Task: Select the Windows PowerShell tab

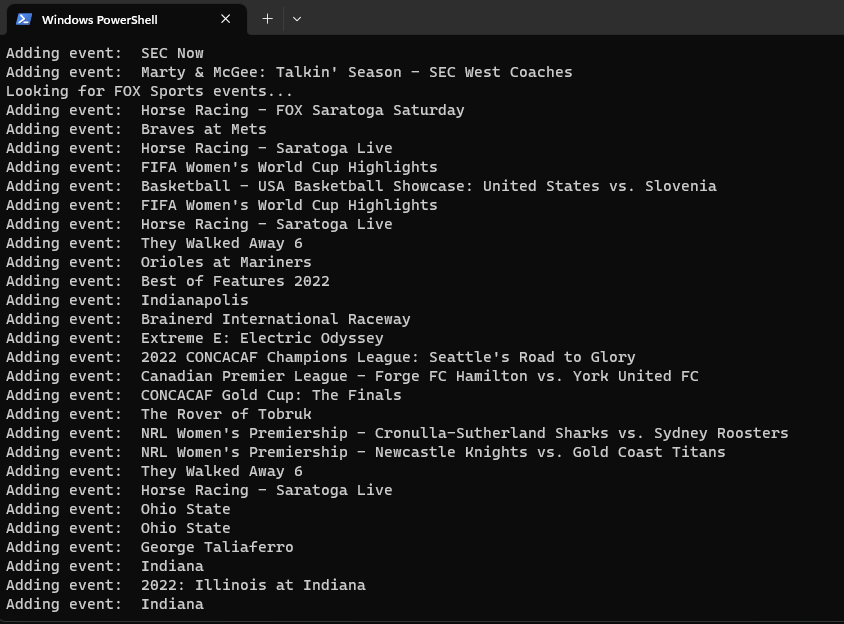Action: click(x=110, y=19)
